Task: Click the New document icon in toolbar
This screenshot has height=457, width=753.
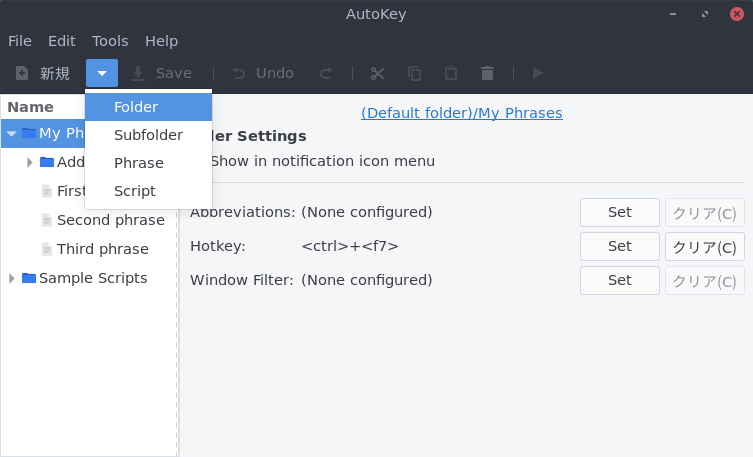Action: pos(22,73)
